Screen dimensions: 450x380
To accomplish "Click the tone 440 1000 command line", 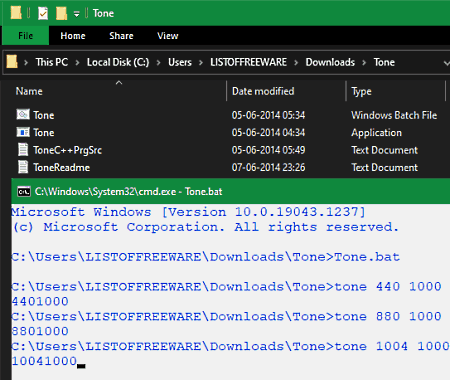I will click(226, 286).
